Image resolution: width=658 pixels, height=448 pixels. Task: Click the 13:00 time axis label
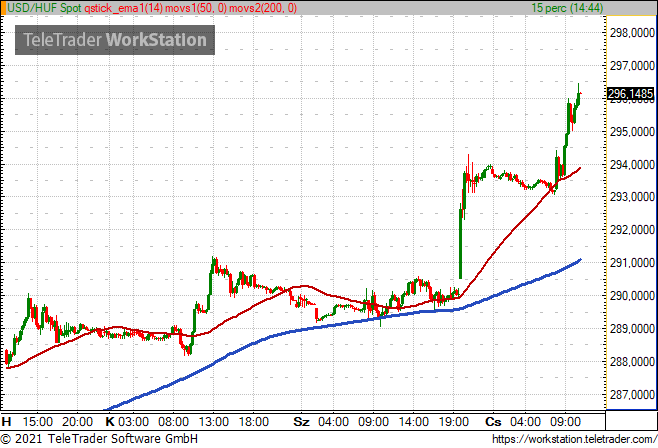point(214,422)
